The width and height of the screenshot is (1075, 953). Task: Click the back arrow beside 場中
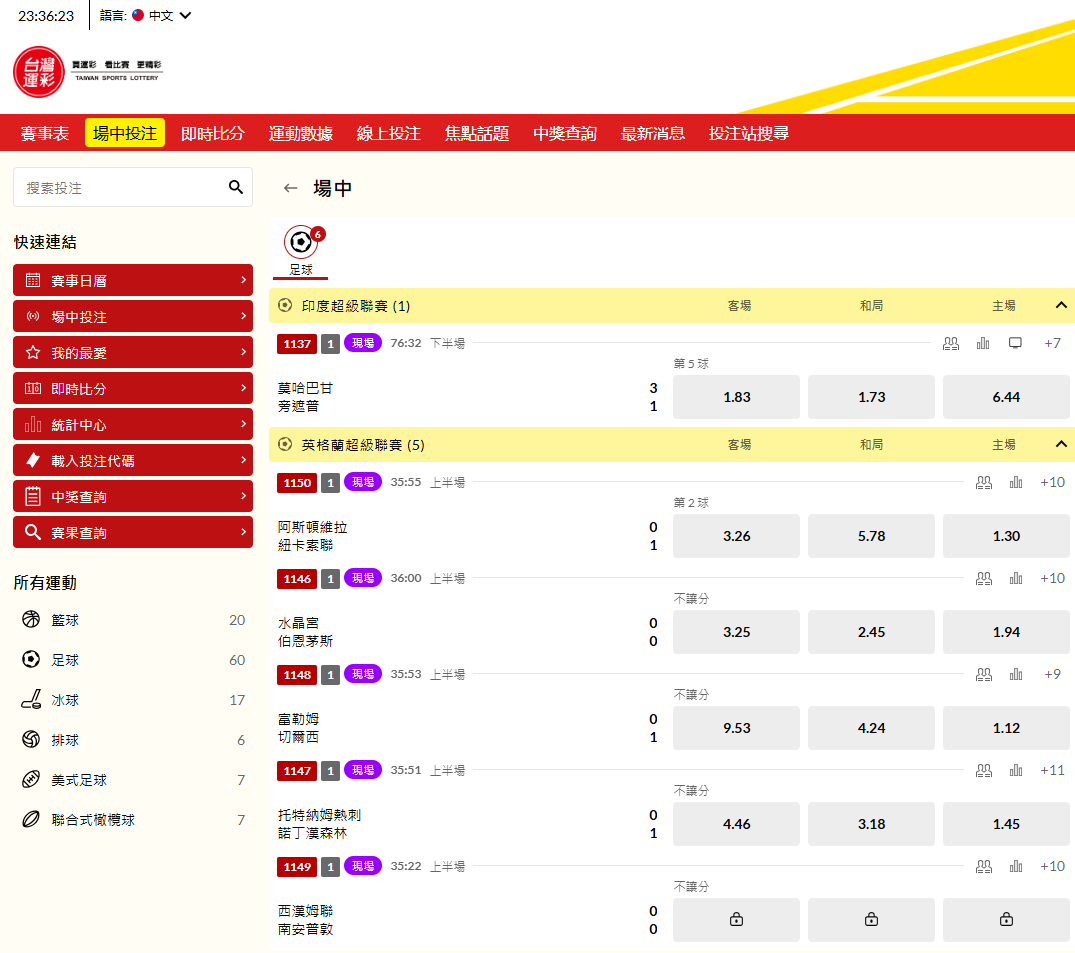[x=291, y=188]
